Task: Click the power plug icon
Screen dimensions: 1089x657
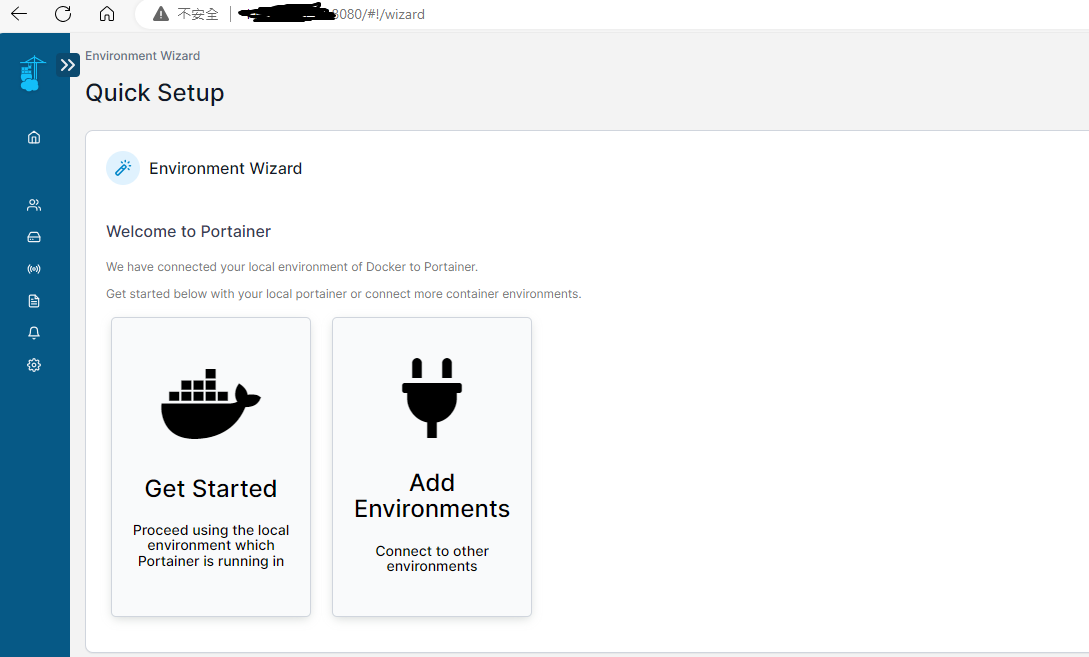Action: (432, 398)
